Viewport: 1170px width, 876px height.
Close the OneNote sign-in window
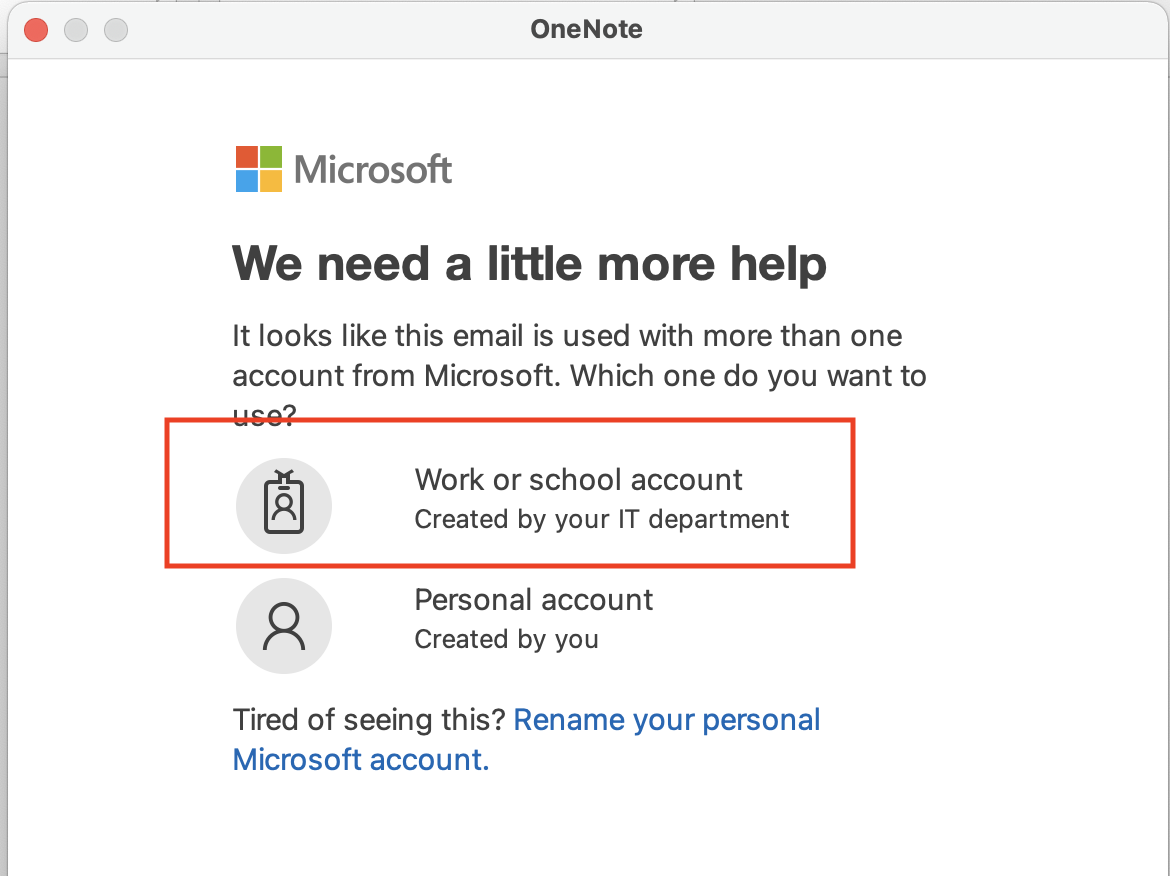click(36, 30)
